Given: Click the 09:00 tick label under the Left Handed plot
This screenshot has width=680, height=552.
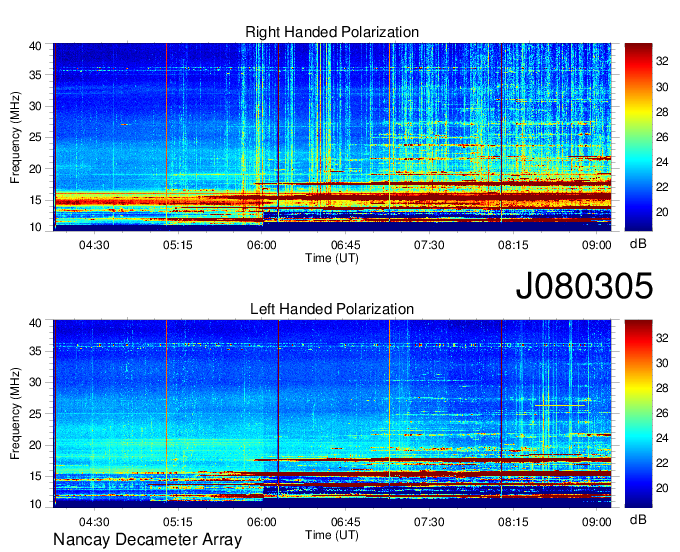Looking at the screenshot, I should click(x=597, y=522).
